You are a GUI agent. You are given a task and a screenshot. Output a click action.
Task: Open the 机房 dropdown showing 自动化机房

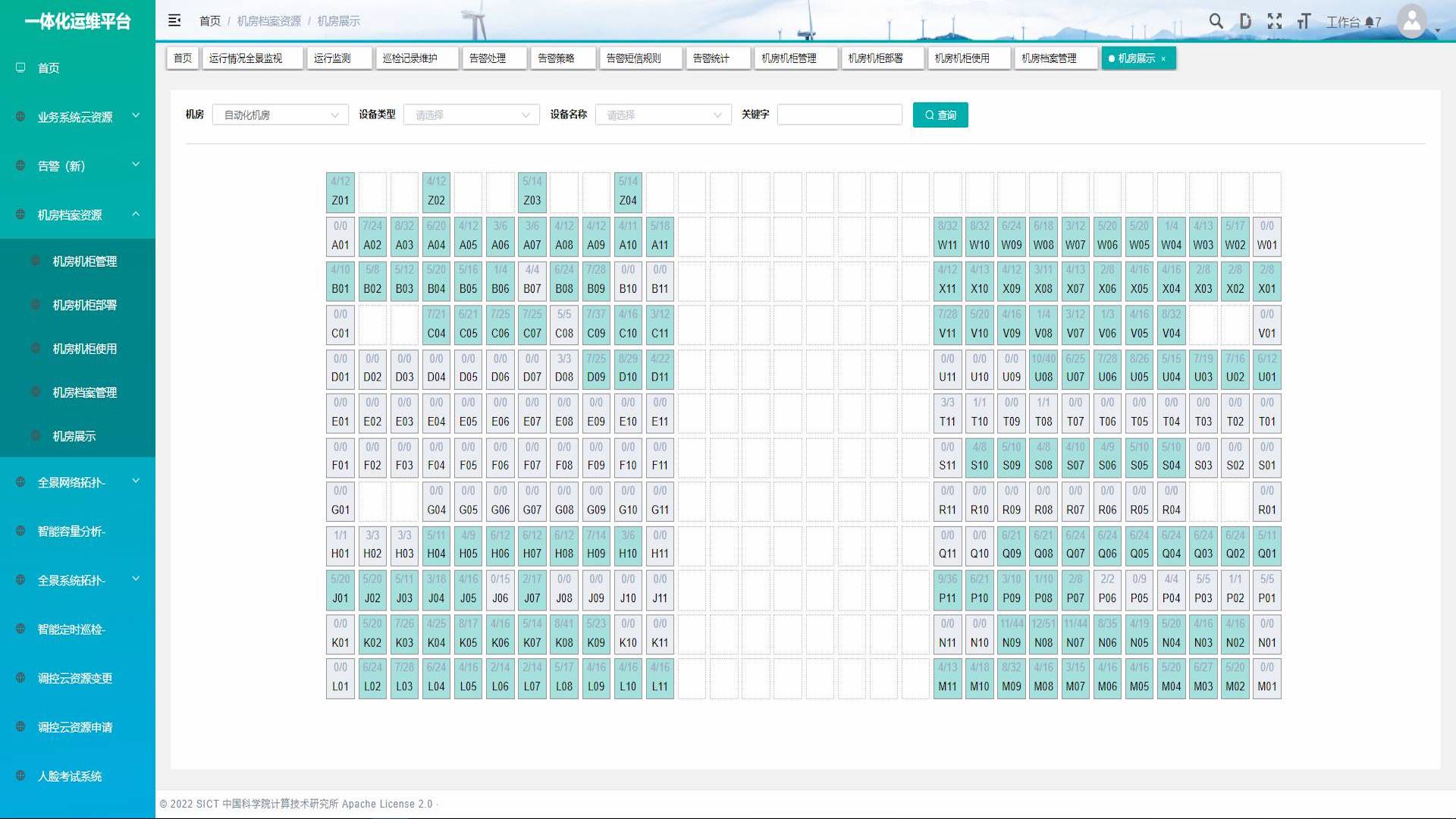pos(280,115)
